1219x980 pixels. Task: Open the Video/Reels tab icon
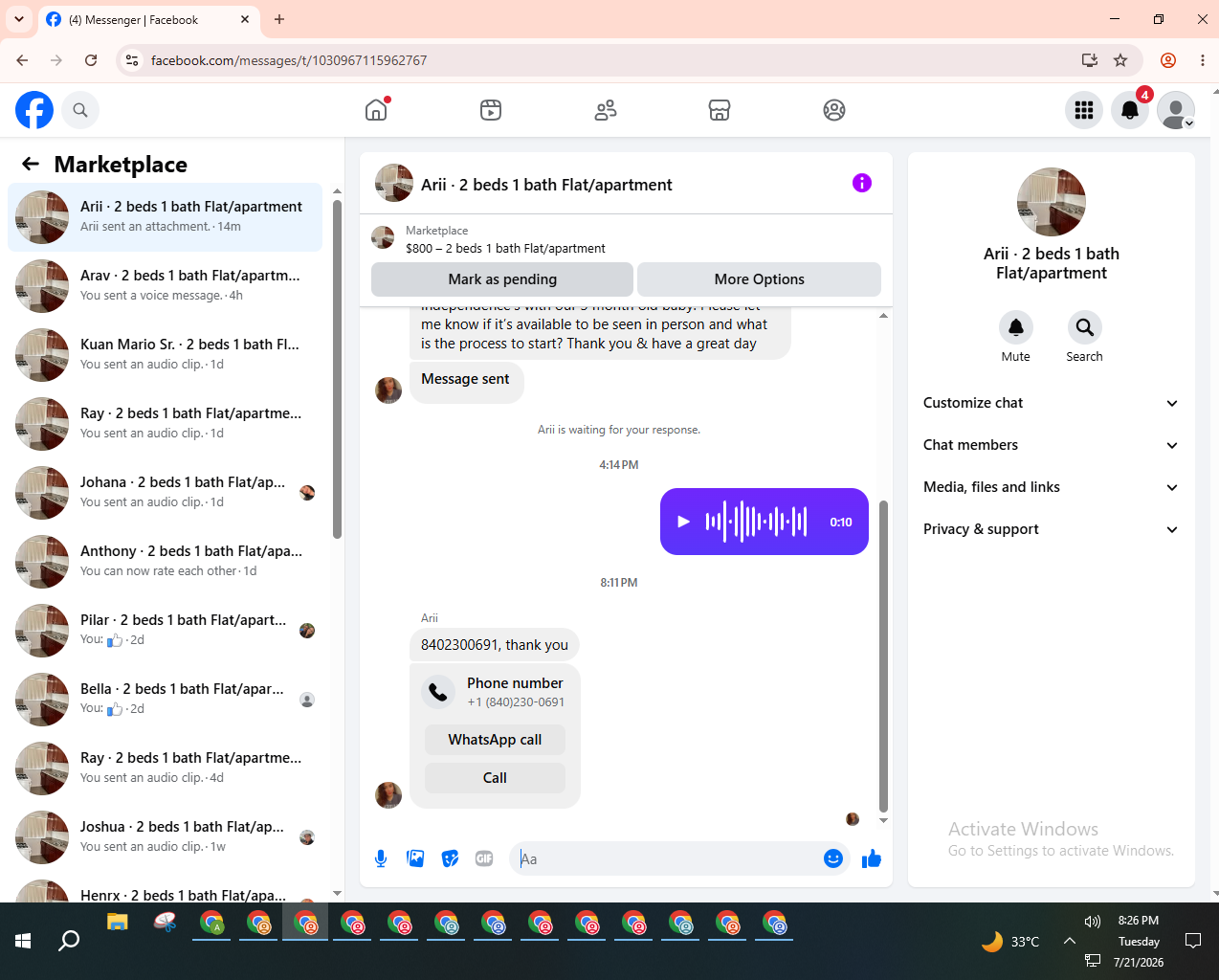click(491, 110)
